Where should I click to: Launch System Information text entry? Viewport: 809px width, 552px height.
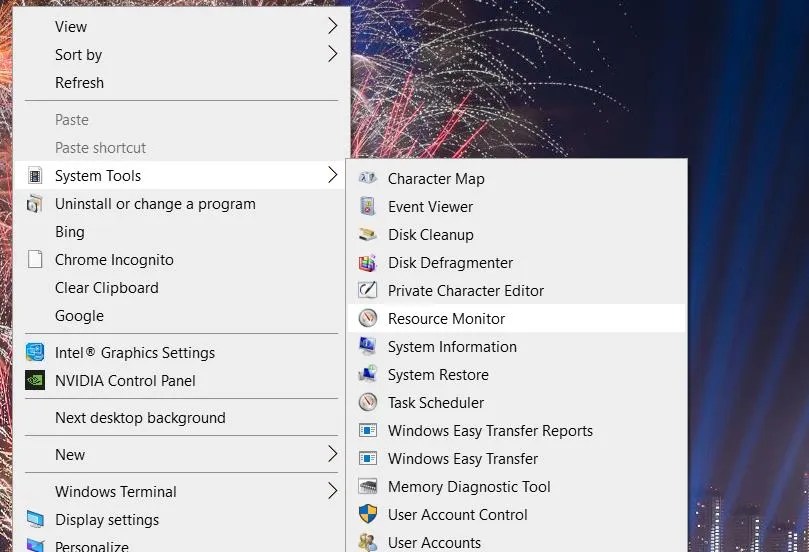tap(452, 347)
